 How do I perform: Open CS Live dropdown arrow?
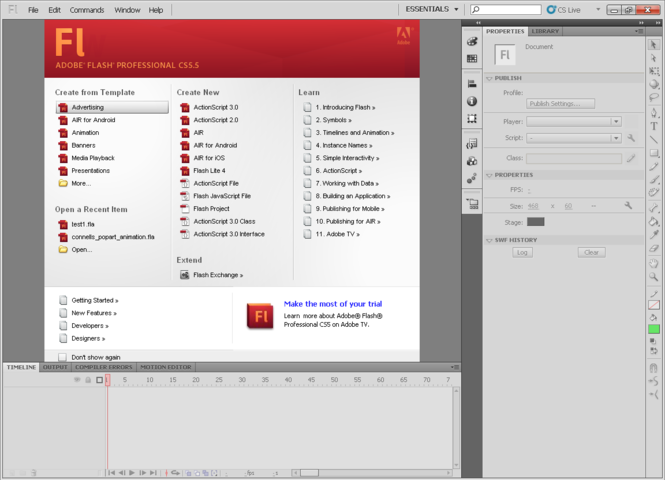pos(598,9)
